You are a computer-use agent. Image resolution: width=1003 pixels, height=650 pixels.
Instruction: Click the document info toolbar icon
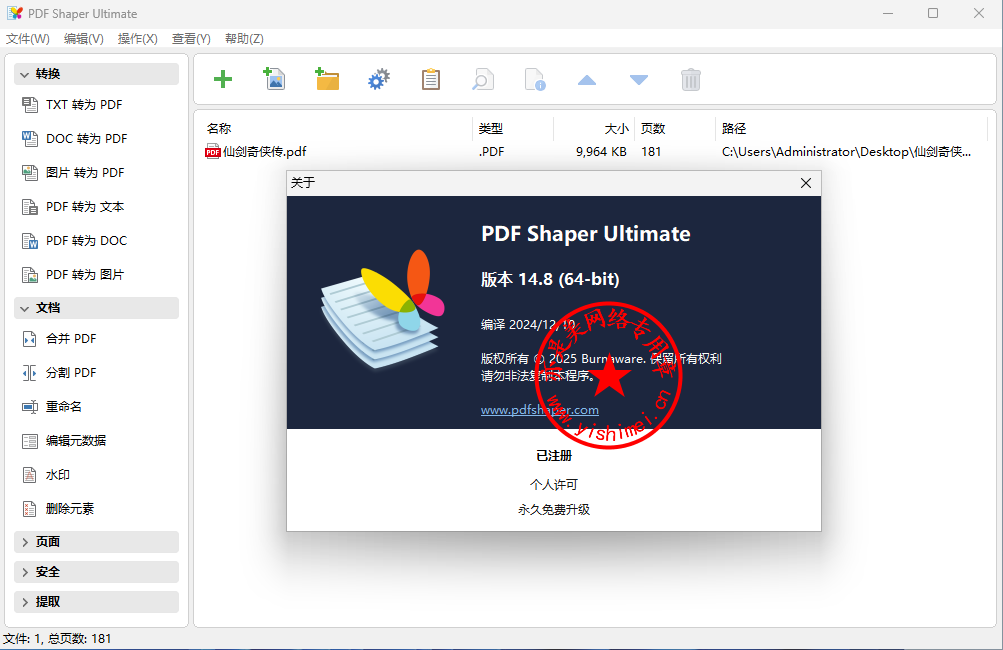tap(535, 80)
